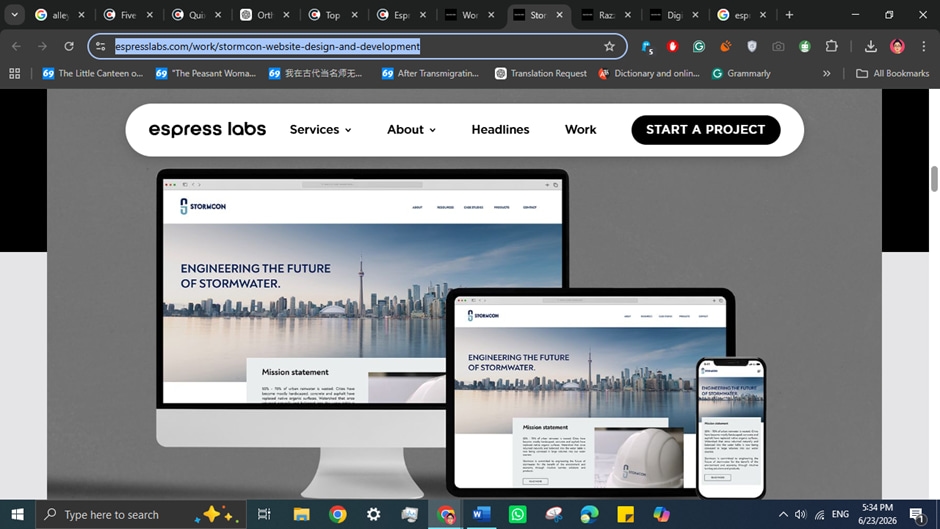Open the notification center icon
The width and height of the screenshot is (940, 529).
coord(917,515)
